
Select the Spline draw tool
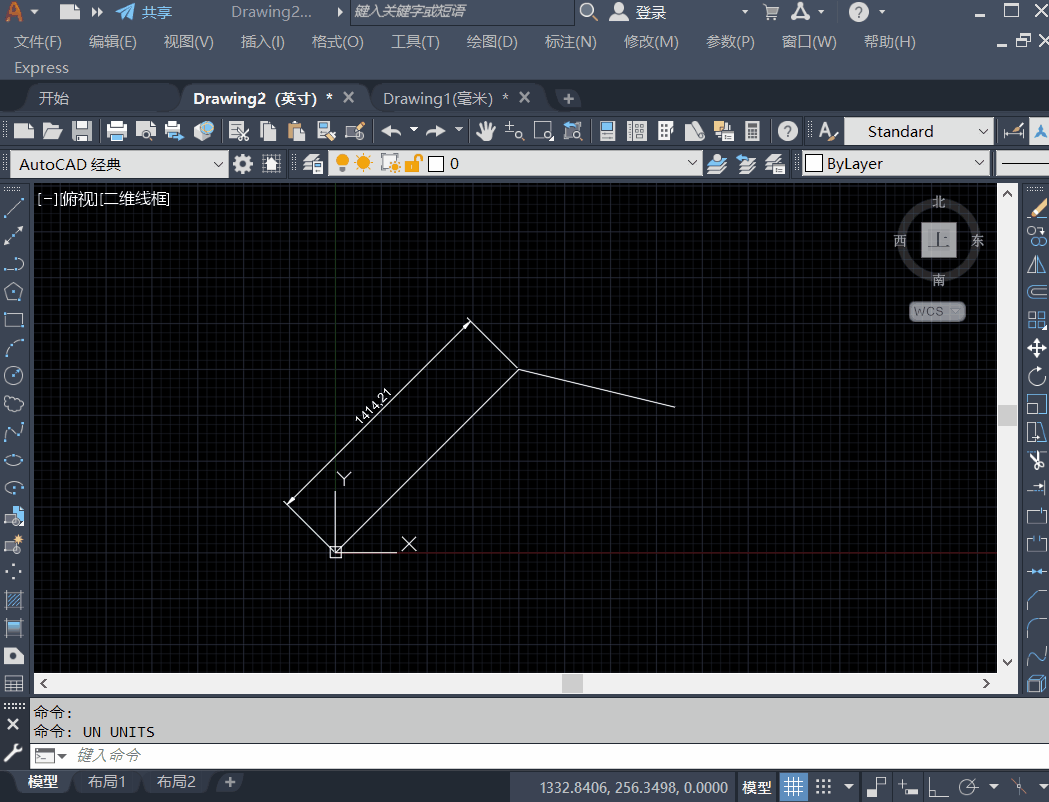13,431
